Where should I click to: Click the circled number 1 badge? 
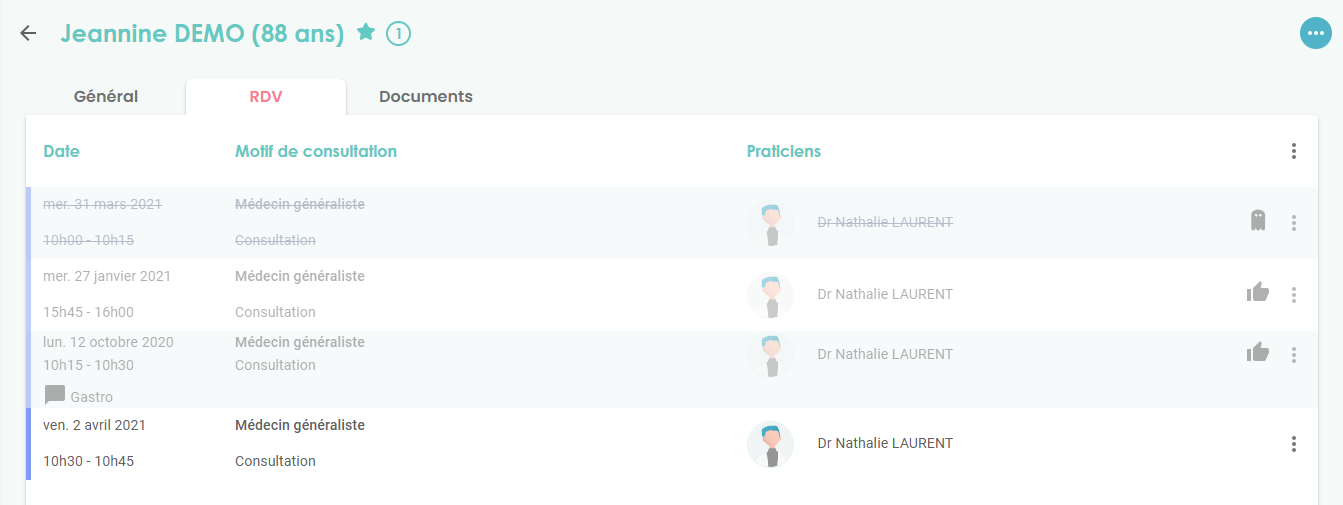tap(398, 34)
